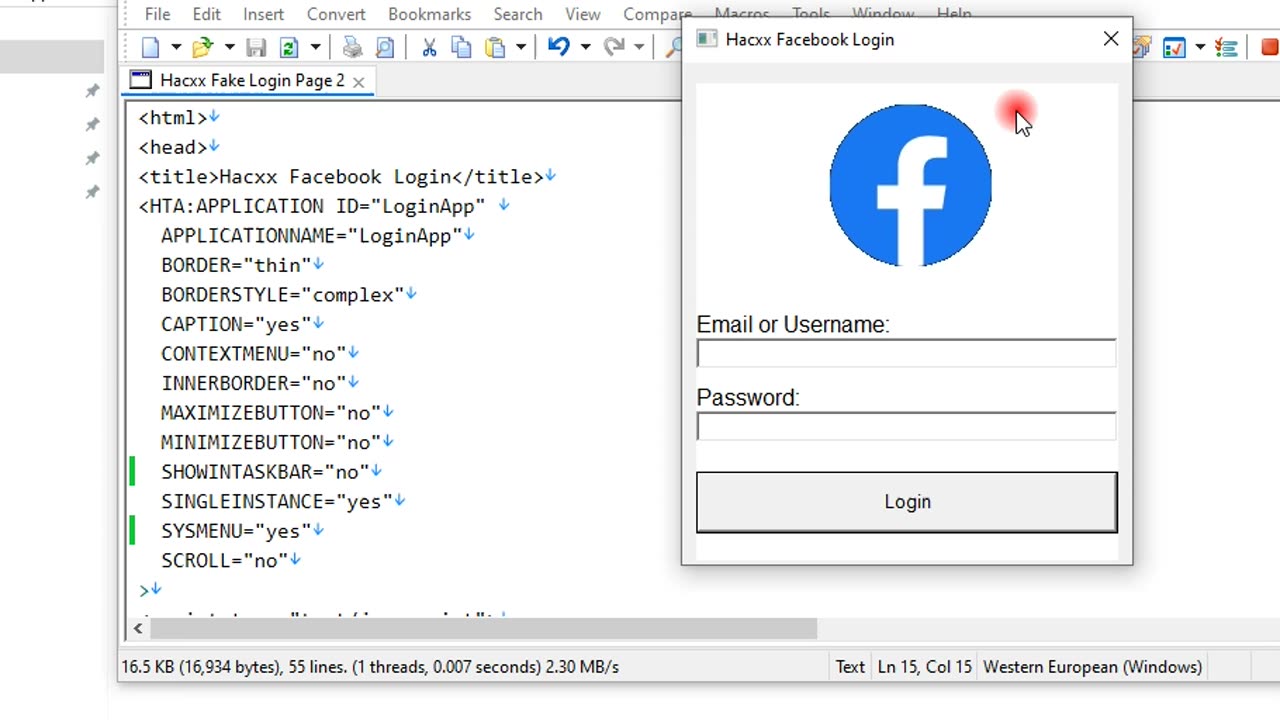Click the <title>Hacxx Facebook Login</title> line

[x=346, y=177]
